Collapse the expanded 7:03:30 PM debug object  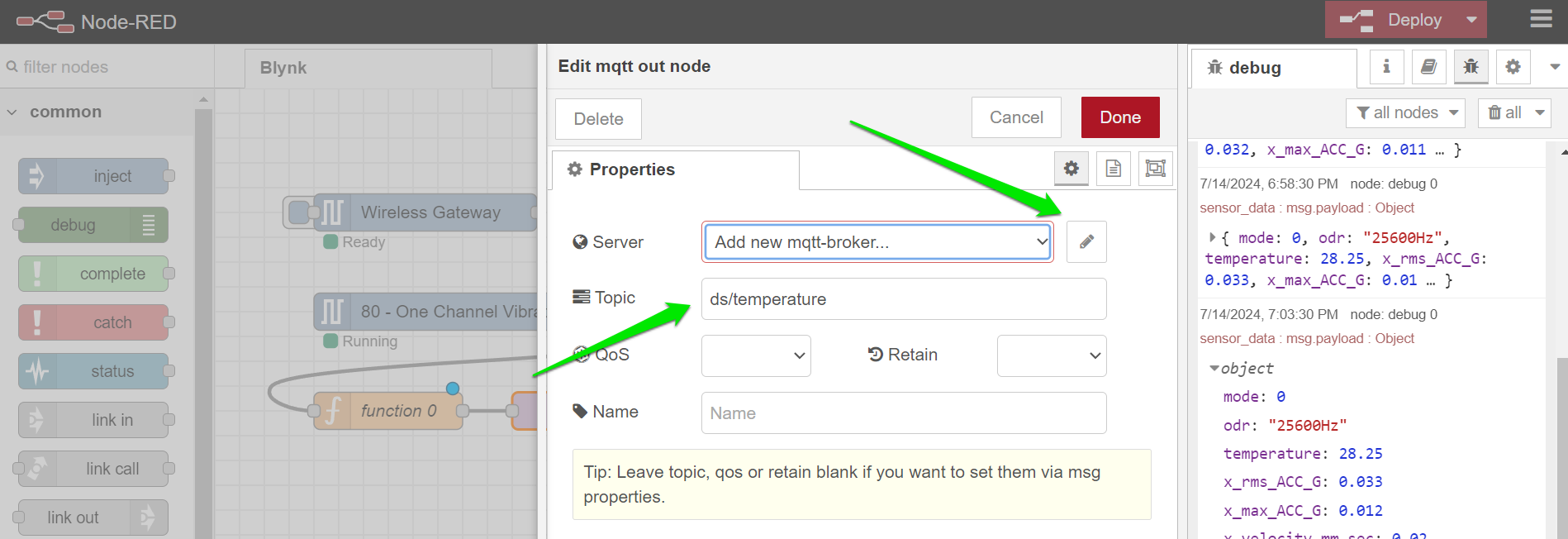pyautogui.click(x=1214, y=369)
